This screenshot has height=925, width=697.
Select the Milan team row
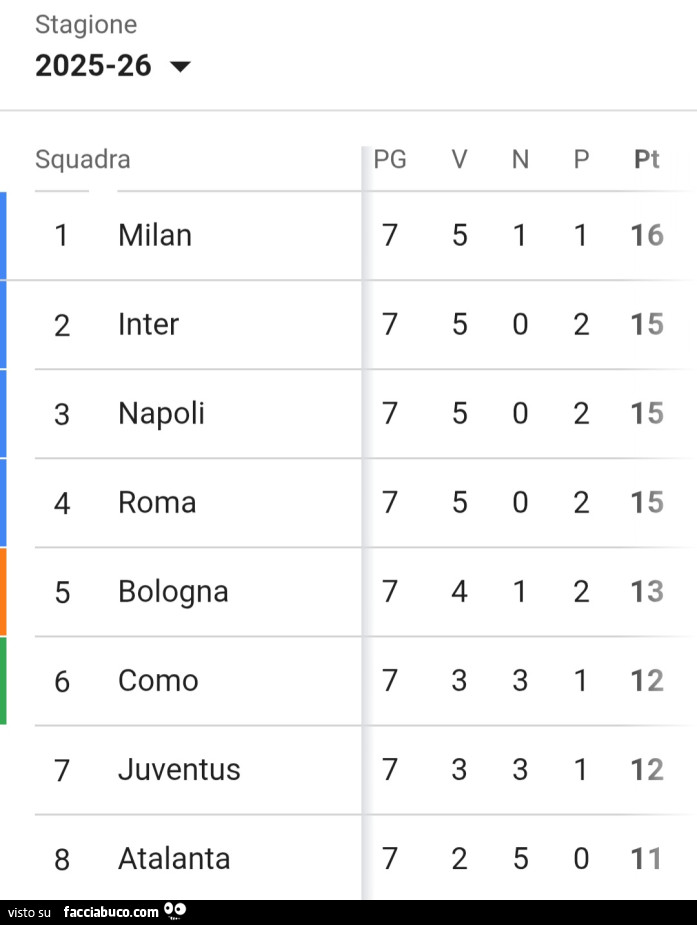pos(155,235)
